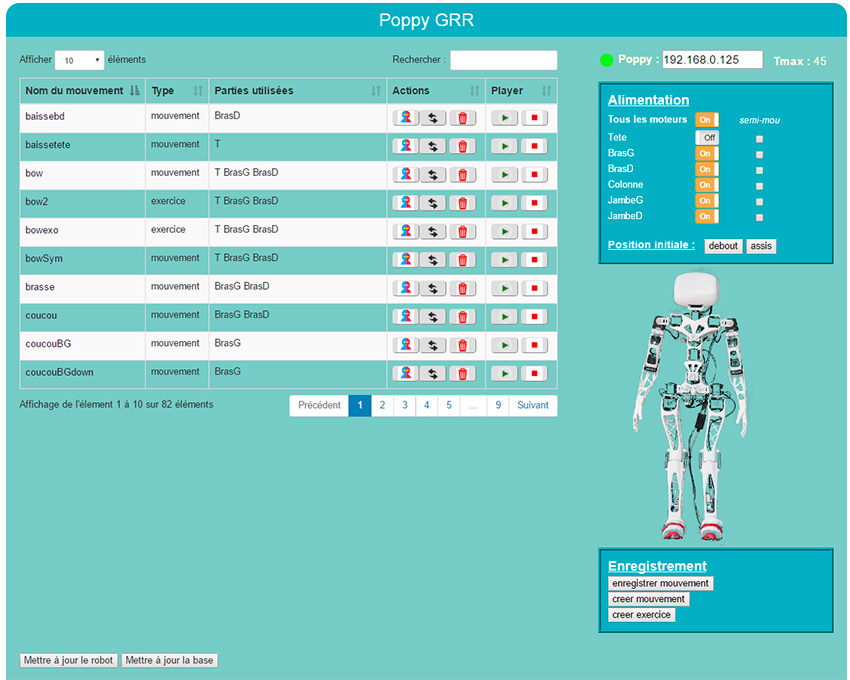Sort by Actions column
Screen dimensions: 850x680
436,91
